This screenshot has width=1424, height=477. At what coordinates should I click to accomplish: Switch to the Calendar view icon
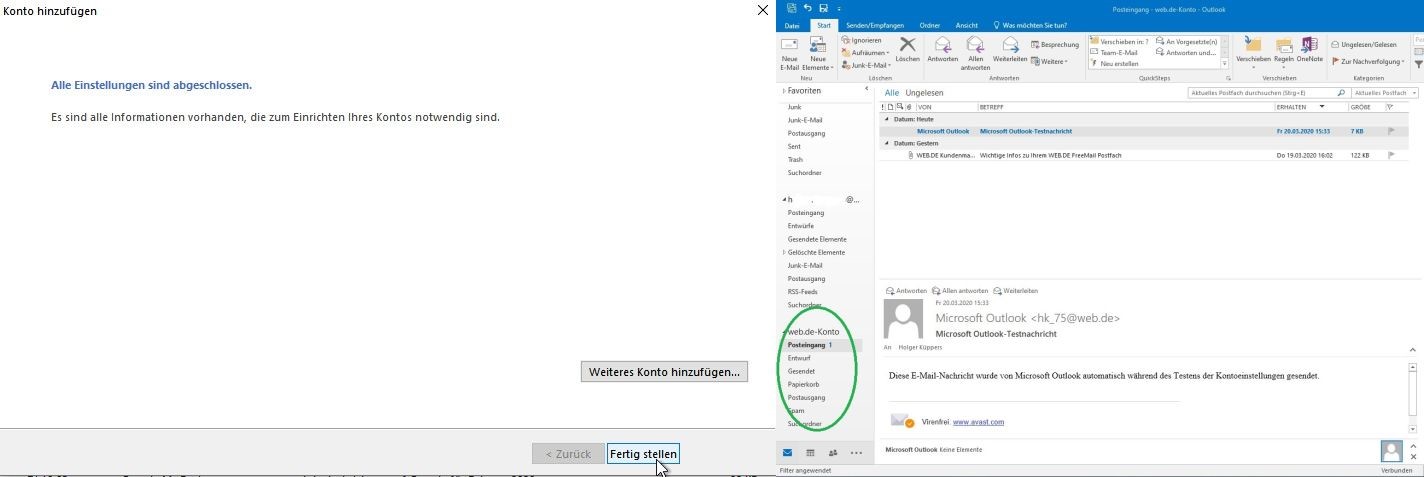tap(810, 453)
